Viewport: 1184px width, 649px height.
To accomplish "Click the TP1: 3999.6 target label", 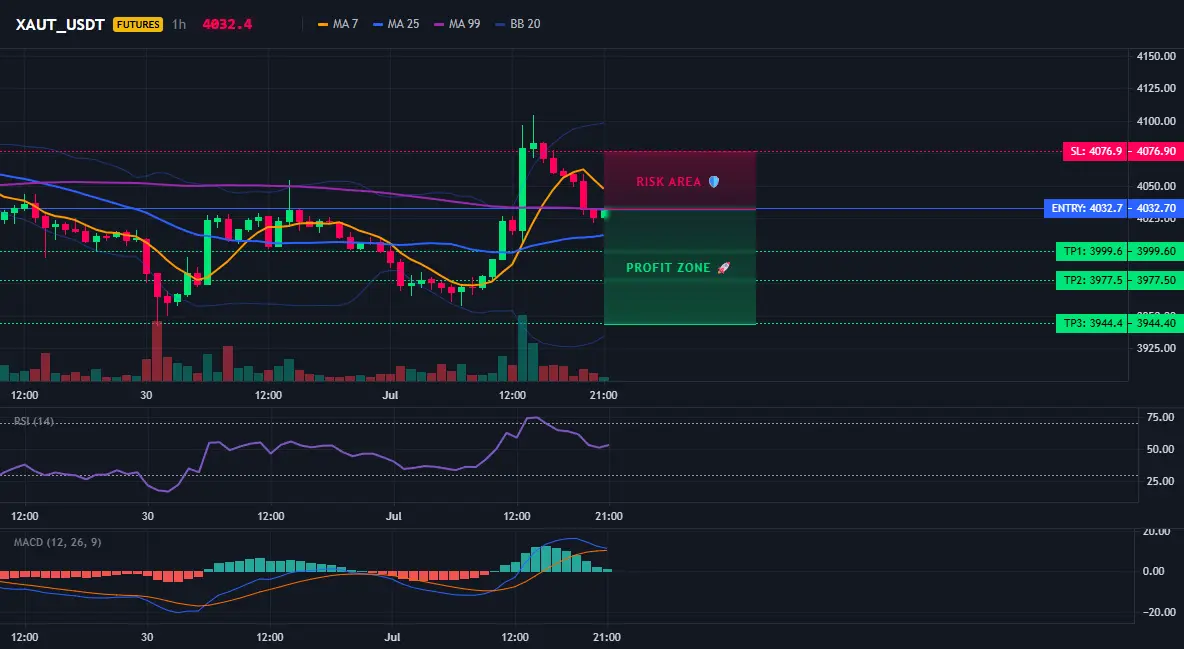I will pos(1091,251).
